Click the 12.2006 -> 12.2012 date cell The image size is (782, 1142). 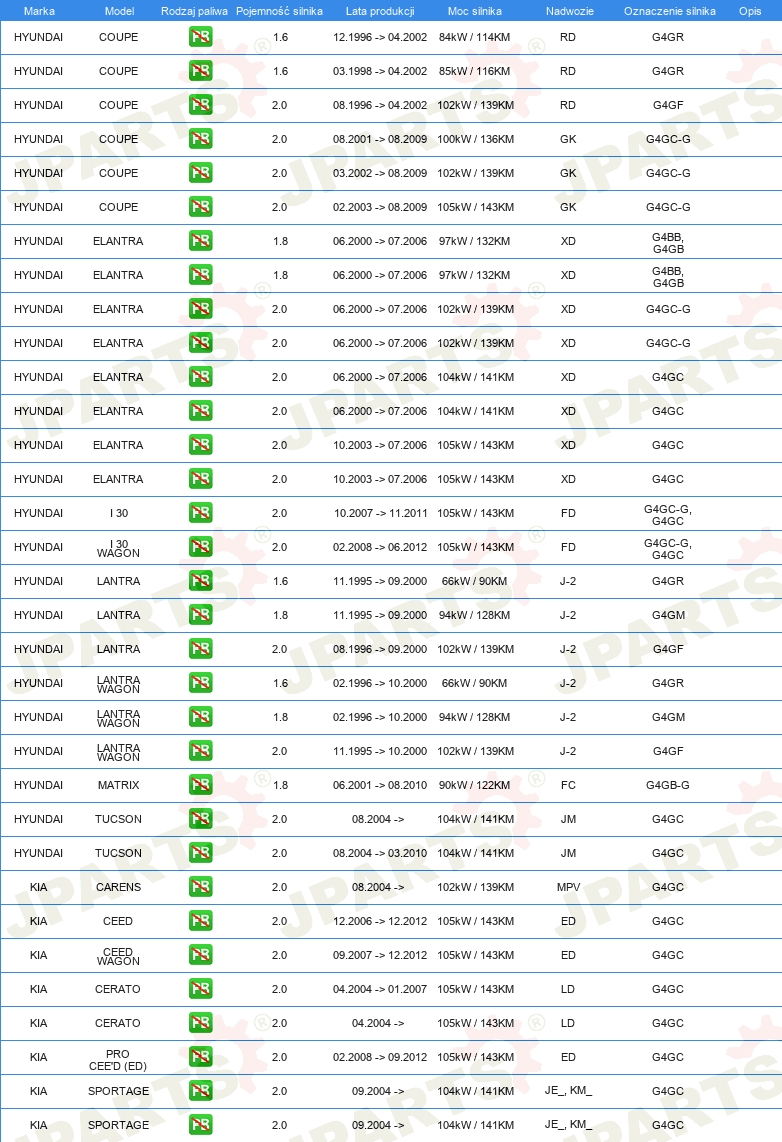[x=380, y=921]
